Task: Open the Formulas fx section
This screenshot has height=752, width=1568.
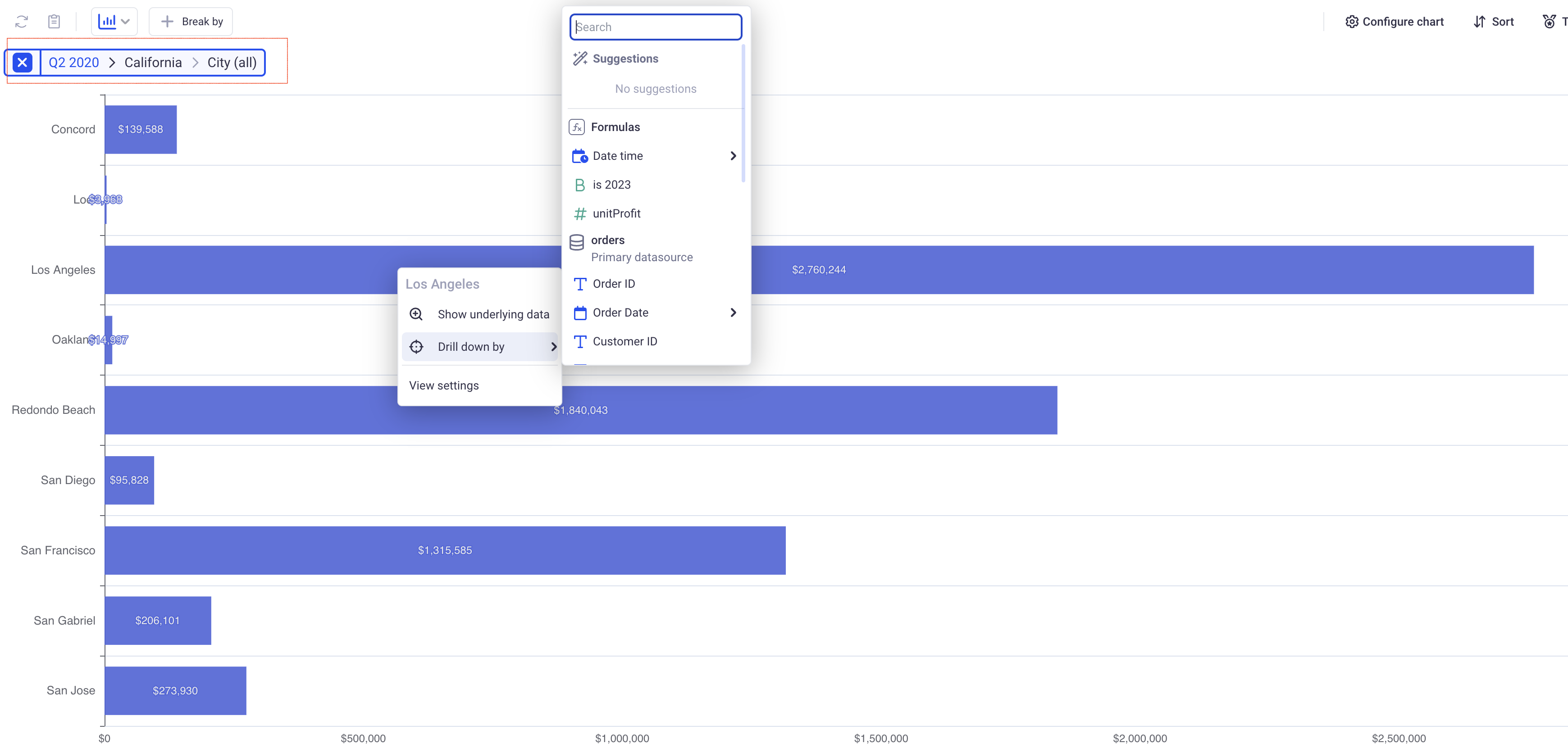Action: pos(615,127)
